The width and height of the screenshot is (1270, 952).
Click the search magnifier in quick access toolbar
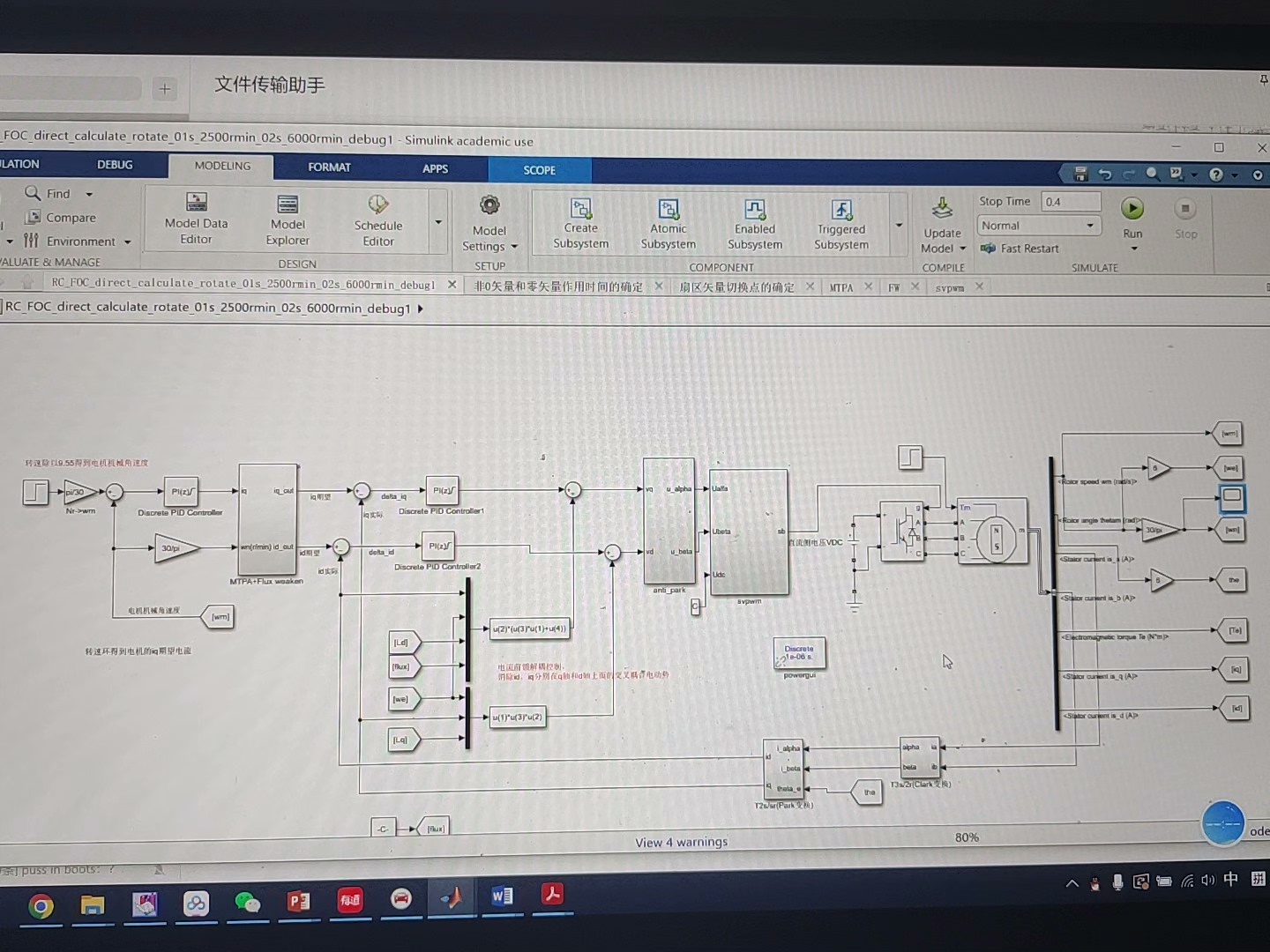pos(1153,175)
